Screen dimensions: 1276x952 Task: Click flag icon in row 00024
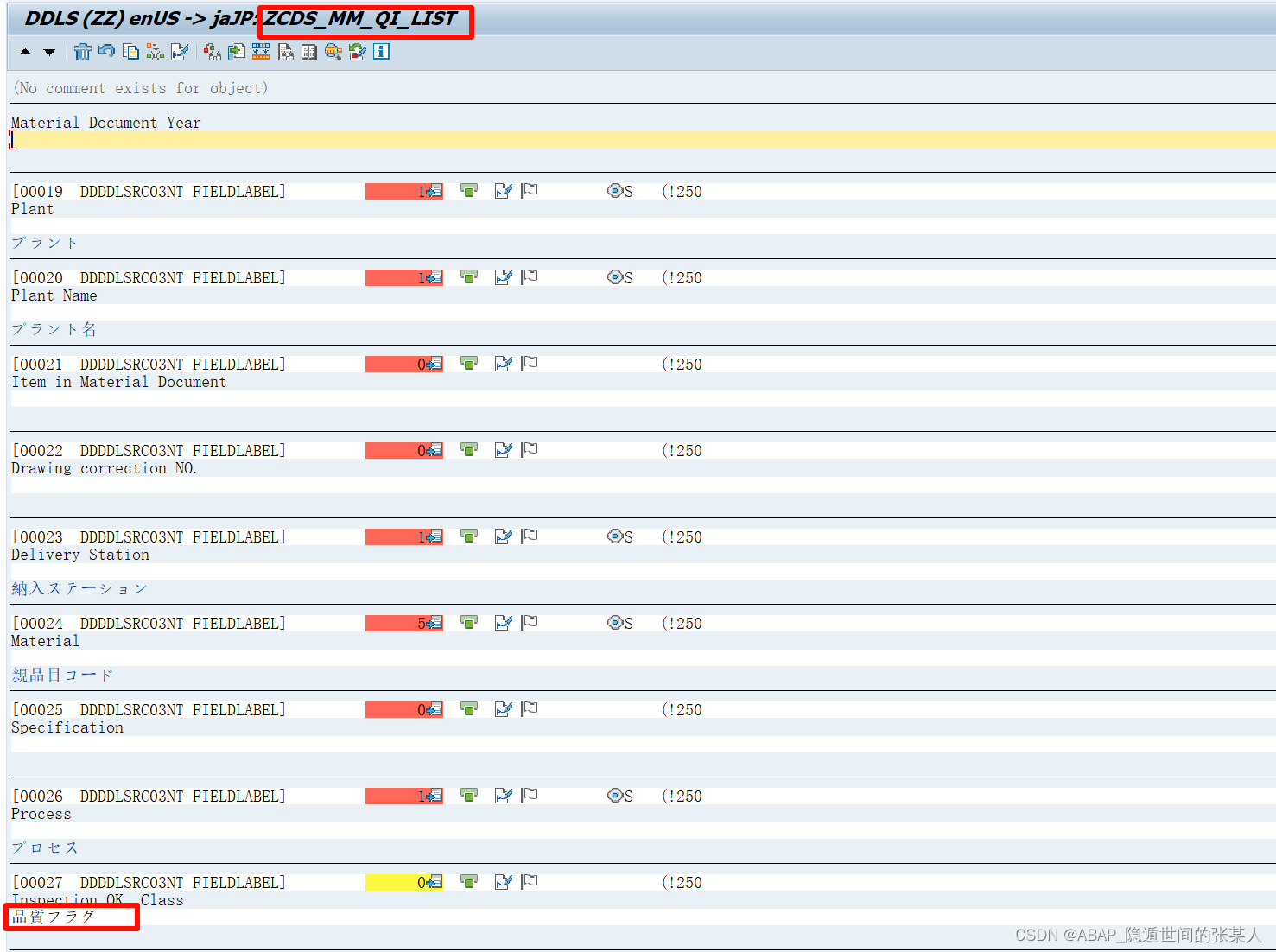tap(530, 623)
